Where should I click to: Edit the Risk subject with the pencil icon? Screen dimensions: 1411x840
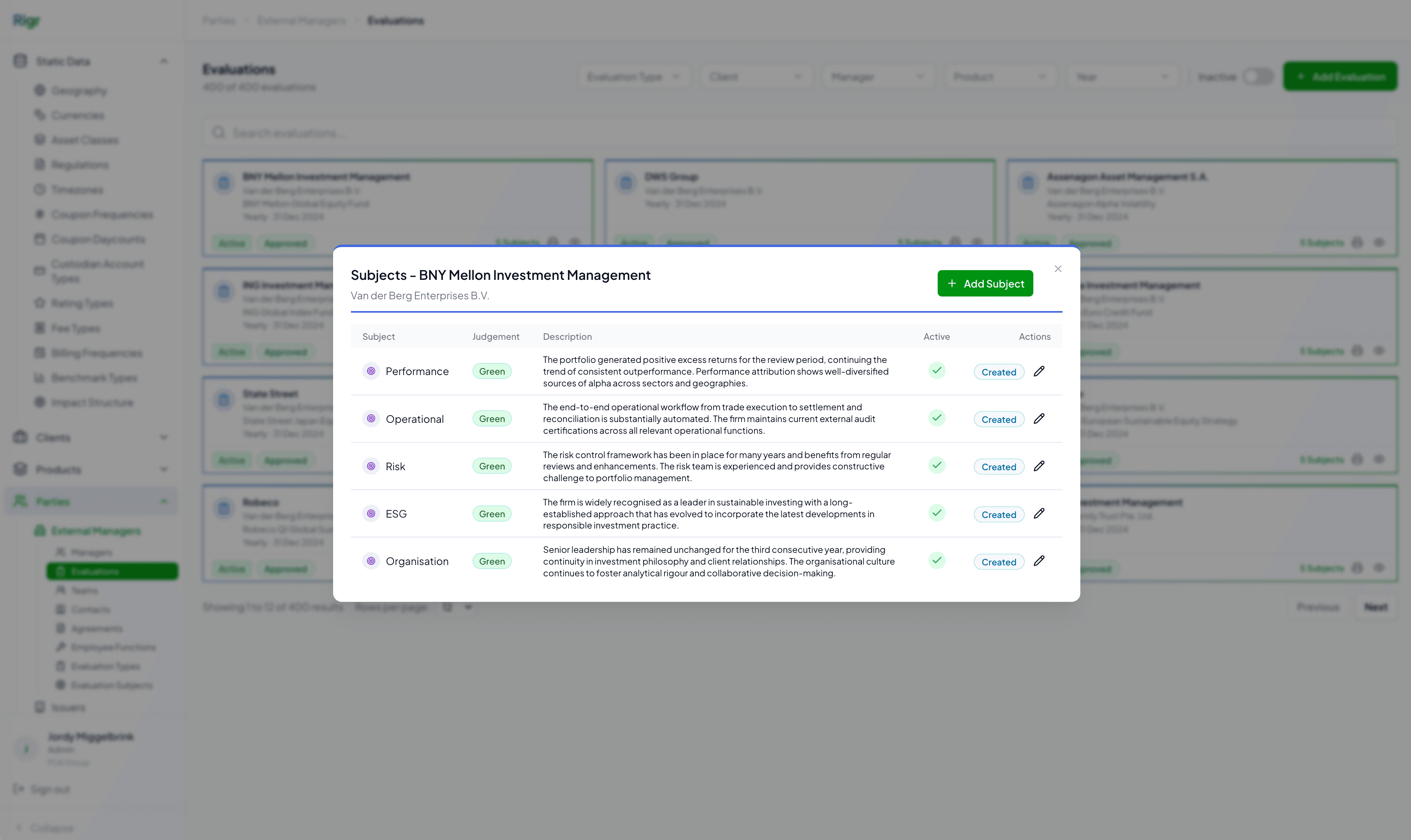tap(1039, 467)
